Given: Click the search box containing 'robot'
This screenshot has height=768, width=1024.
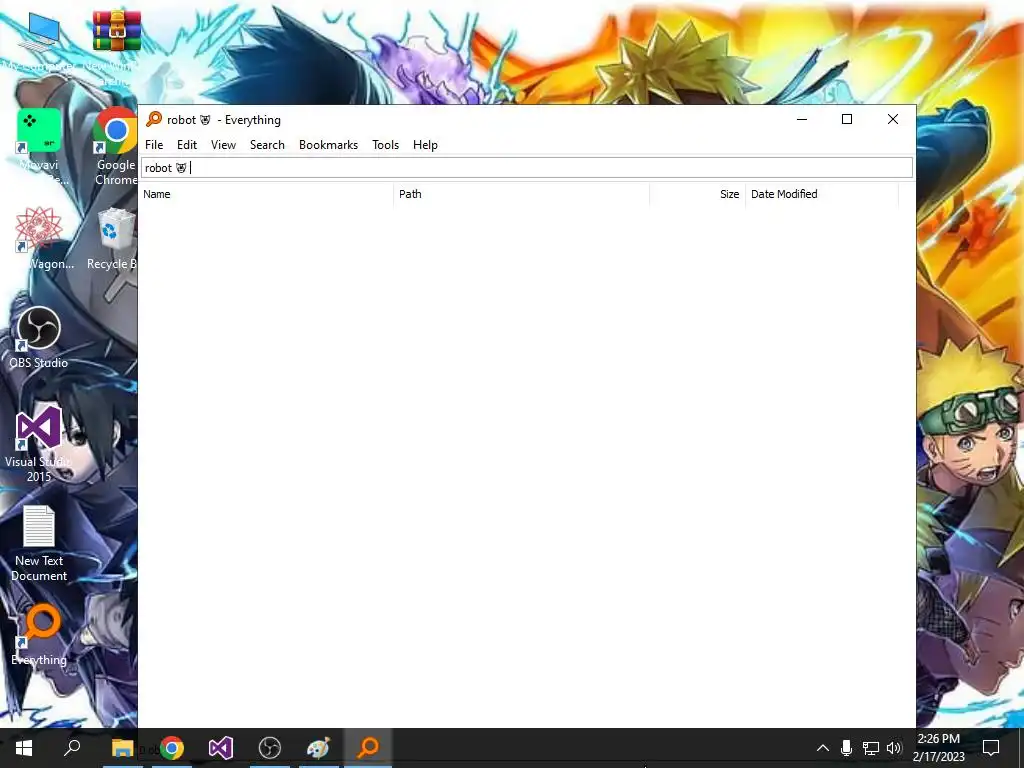Looking at the screenshot, I should coord(527,168).
